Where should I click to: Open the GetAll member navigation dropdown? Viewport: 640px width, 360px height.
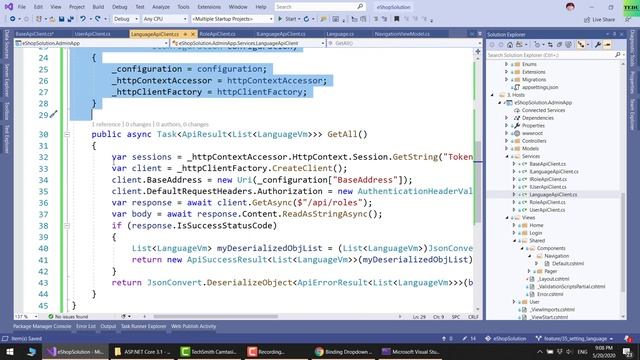pyautogui.click(x=404, y=43)
